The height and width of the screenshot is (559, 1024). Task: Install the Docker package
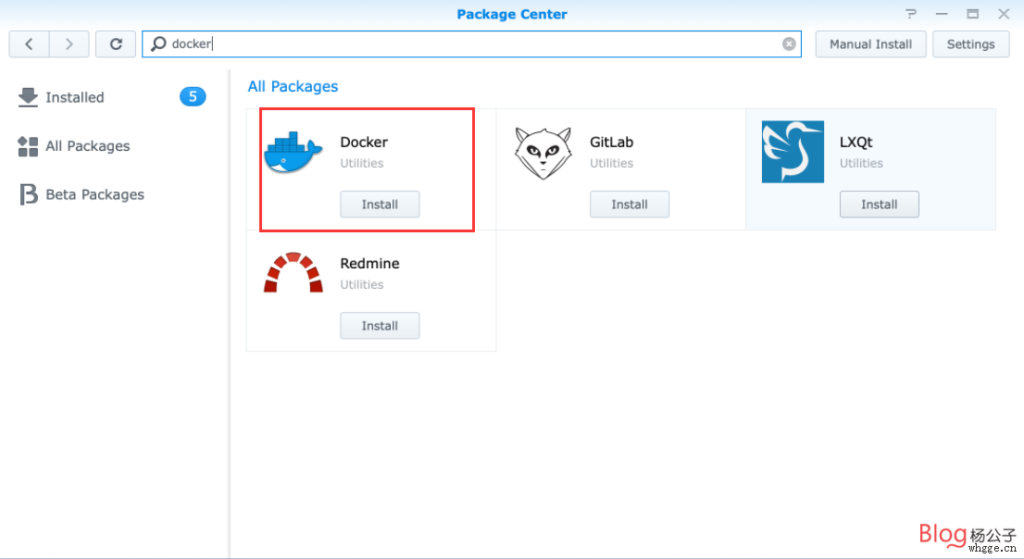(x=379, y=204)
